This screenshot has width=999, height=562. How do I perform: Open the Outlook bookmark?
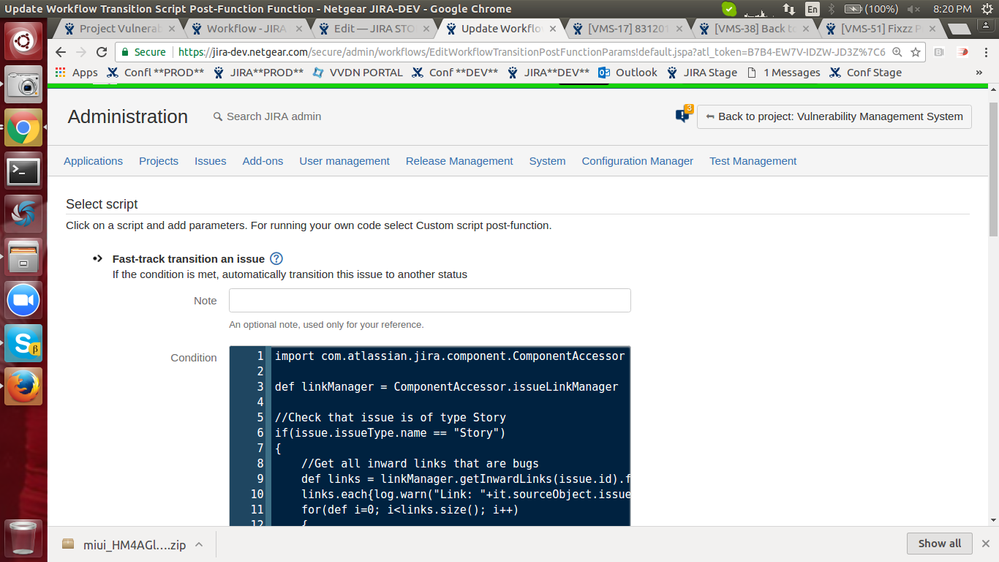coord(628,73)
